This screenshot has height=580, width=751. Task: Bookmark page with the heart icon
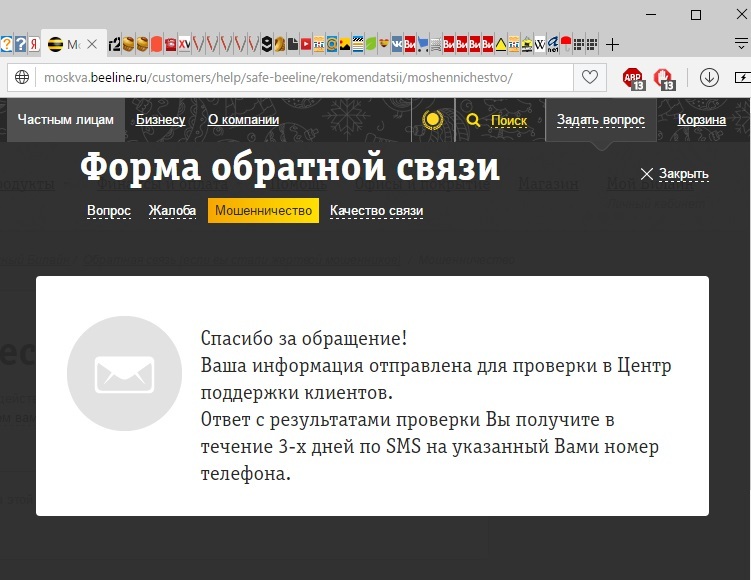click(x=590, y=77)
